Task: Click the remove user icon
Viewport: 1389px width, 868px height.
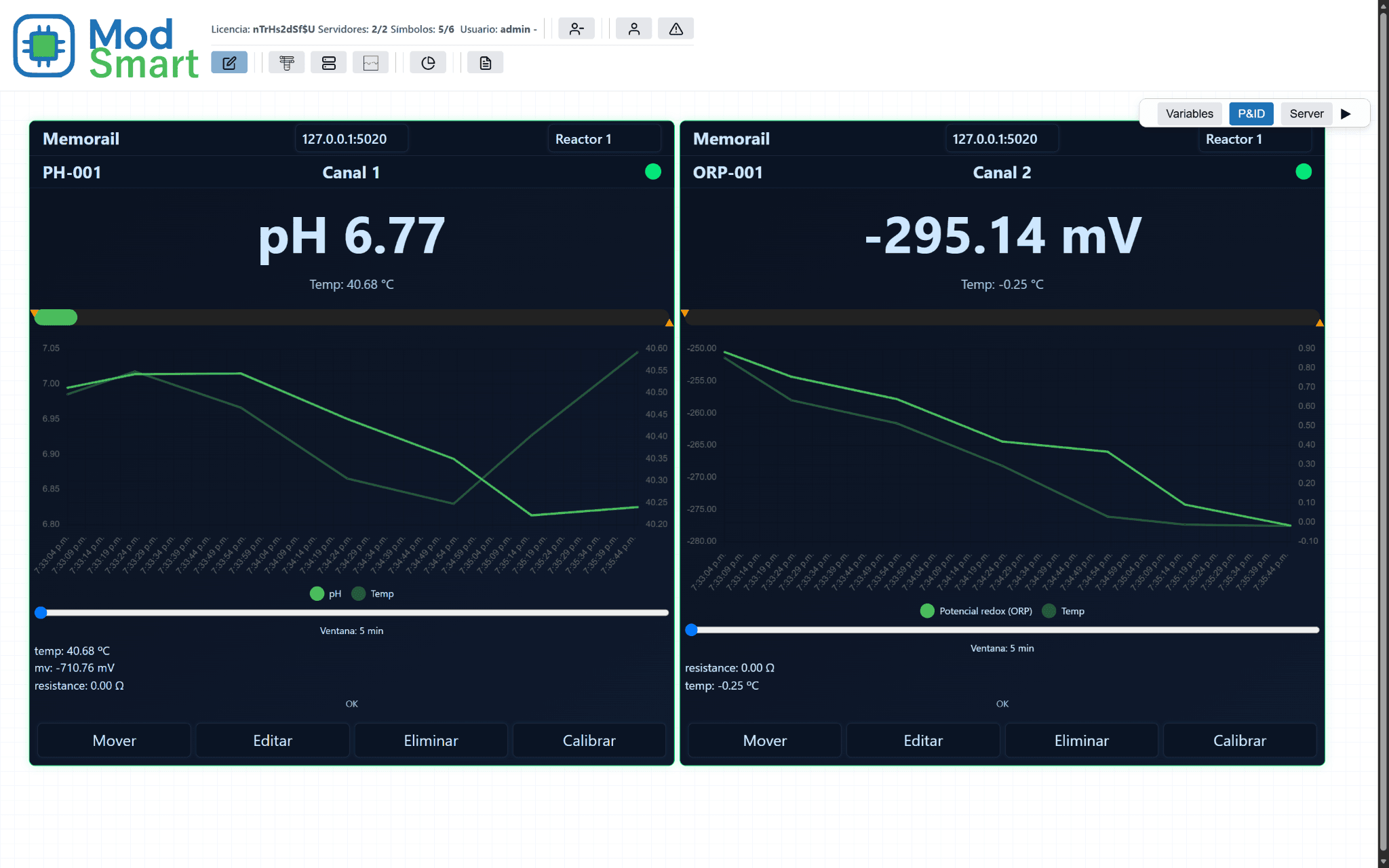Action: click(576, 28)
